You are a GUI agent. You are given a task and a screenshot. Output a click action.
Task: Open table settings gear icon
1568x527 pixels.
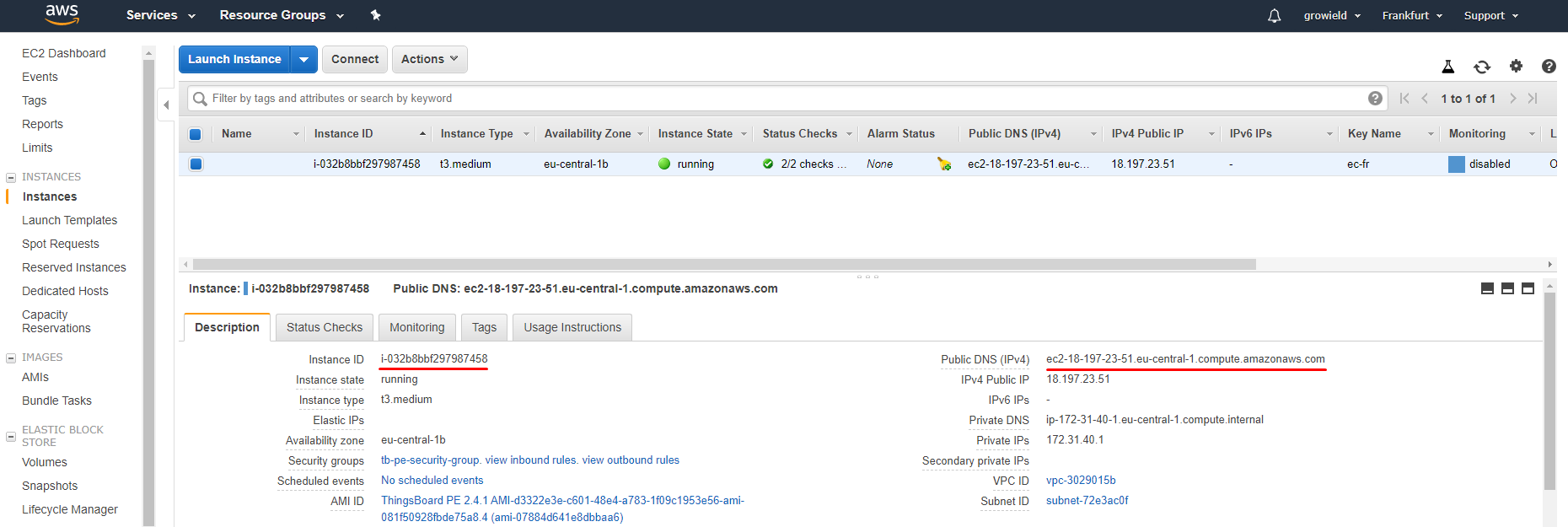tap(1516, 66)
